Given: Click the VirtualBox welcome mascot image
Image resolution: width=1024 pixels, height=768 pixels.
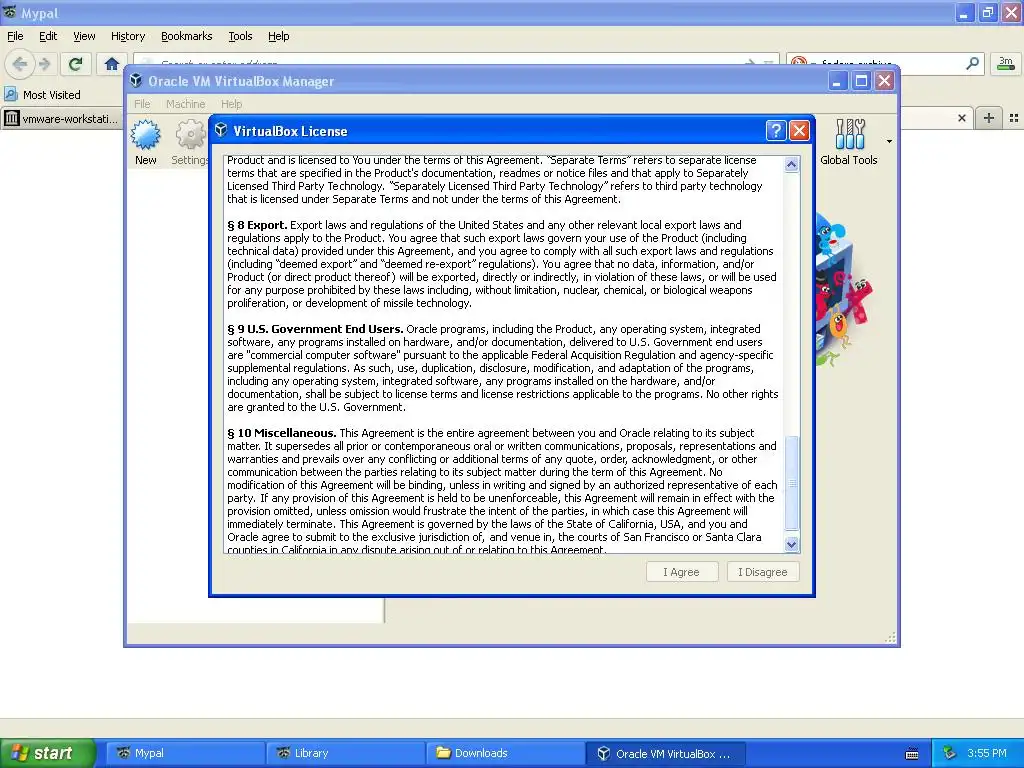Looking at the screenshot, I should click(x=844, y=291).
